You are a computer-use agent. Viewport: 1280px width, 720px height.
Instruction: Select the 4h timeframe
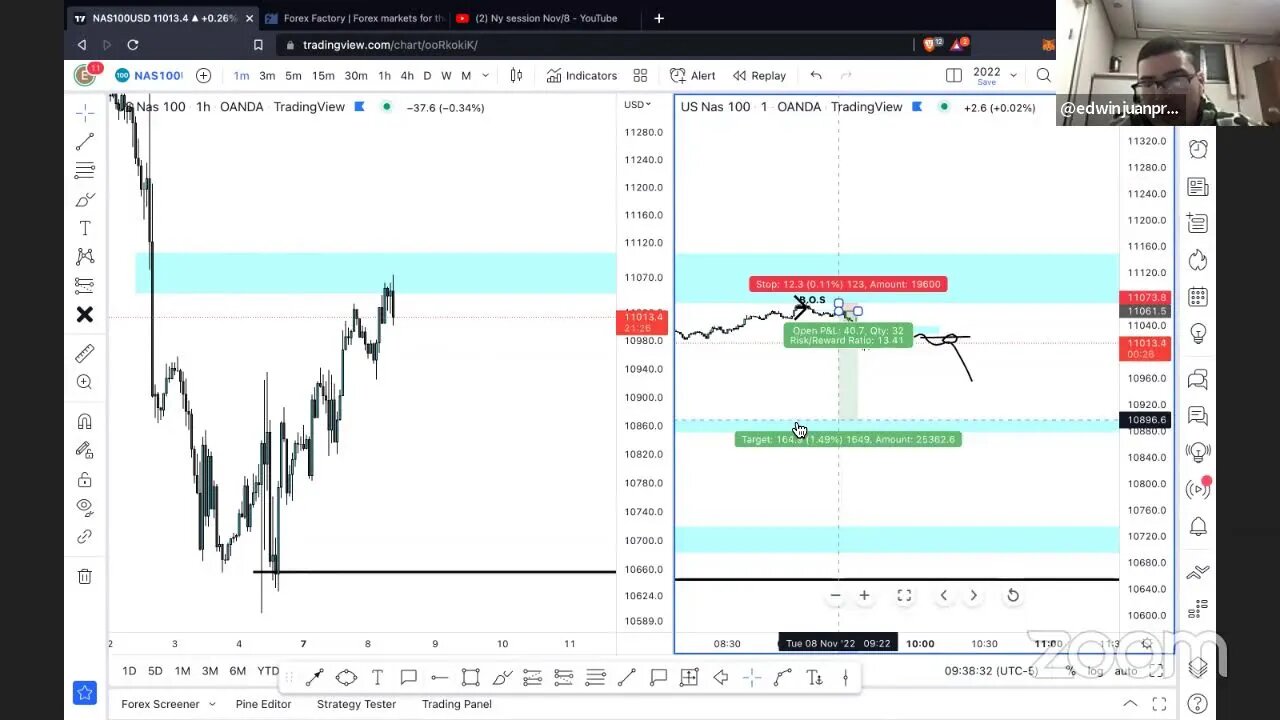point(407,75)
